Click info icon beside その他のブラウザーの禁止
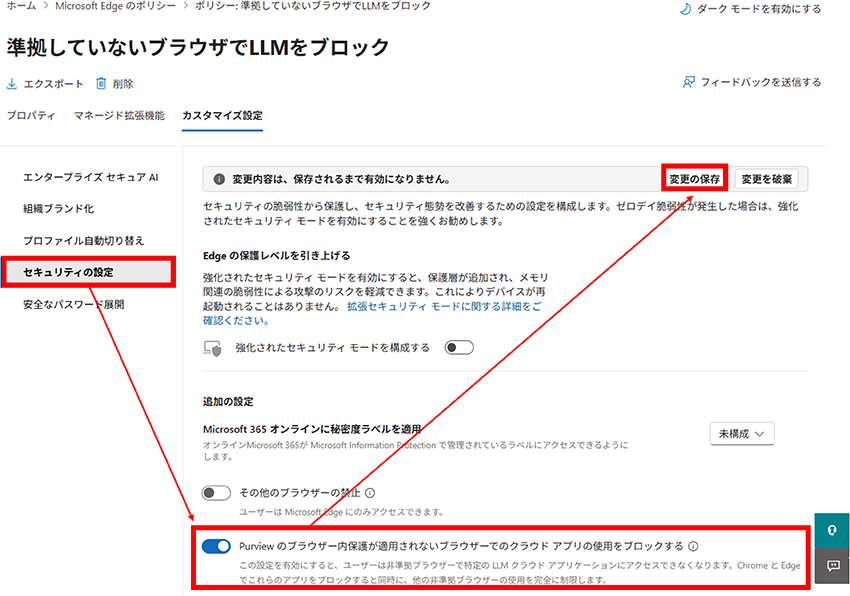The image size is (850, 596). 370,493
